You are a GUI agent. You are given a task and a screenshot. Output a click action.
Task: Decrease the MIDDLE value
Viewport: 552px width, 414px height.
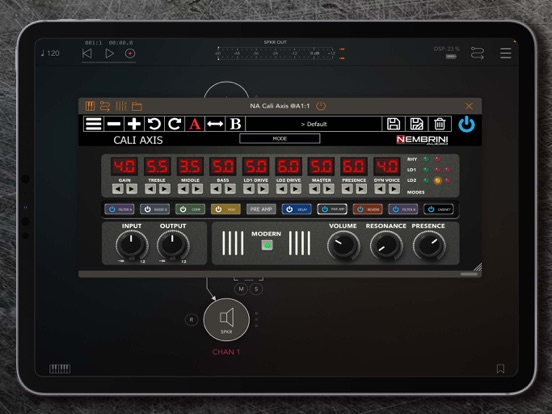183,189
